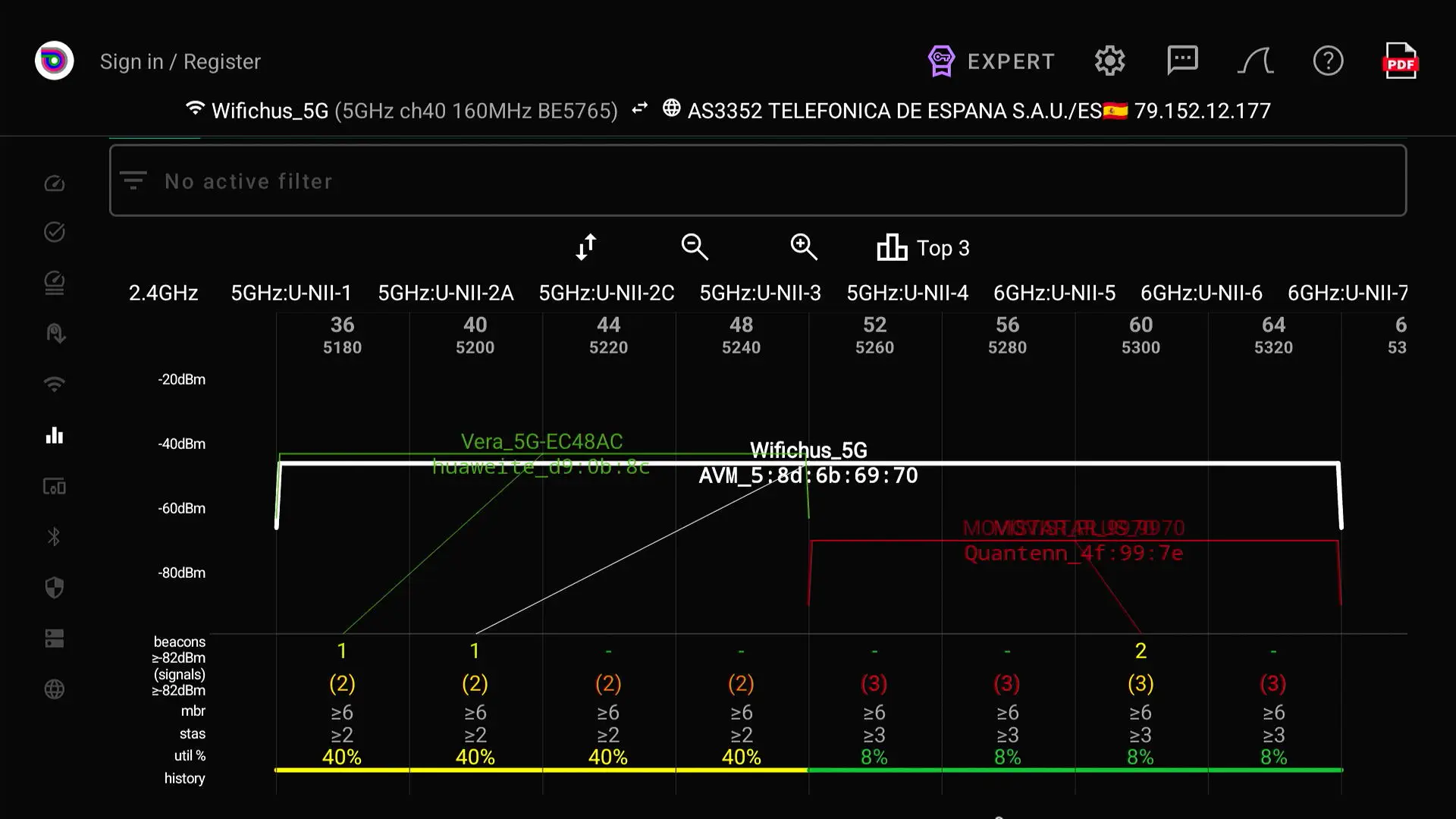Viewport: 1456px width, 819px height.
Task: Select channel 56 header (5280)
Action: pos(1007,335)
